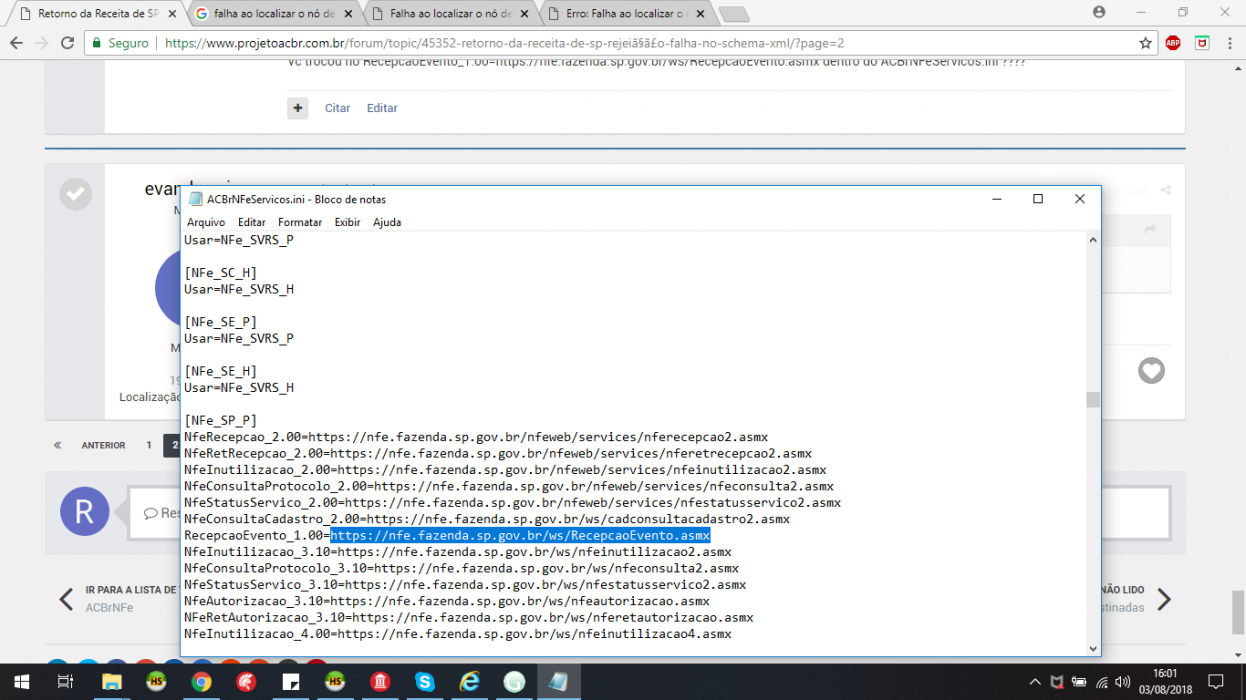Bookmark this page with the star icon
1246x700 pixels.
click(1145, 43)
